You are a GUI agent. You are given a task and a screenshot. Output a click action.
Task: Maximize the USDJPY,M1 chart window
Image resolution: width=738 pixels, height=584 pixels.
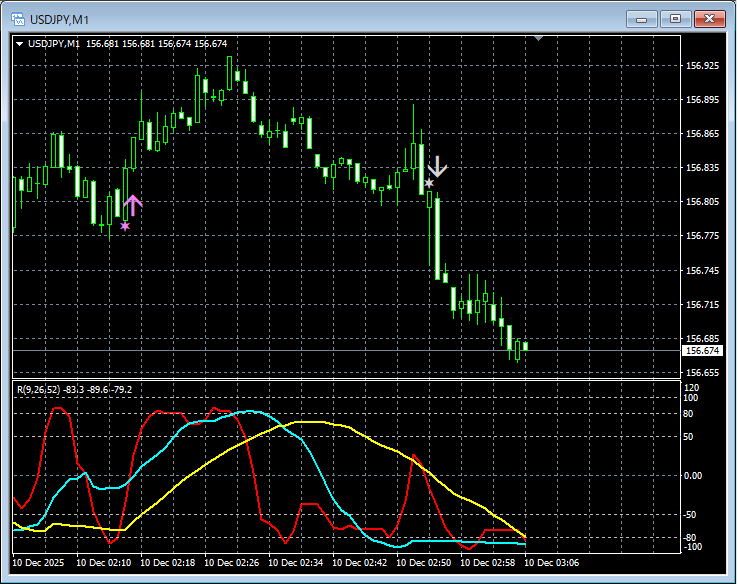(x=675, y=18)
